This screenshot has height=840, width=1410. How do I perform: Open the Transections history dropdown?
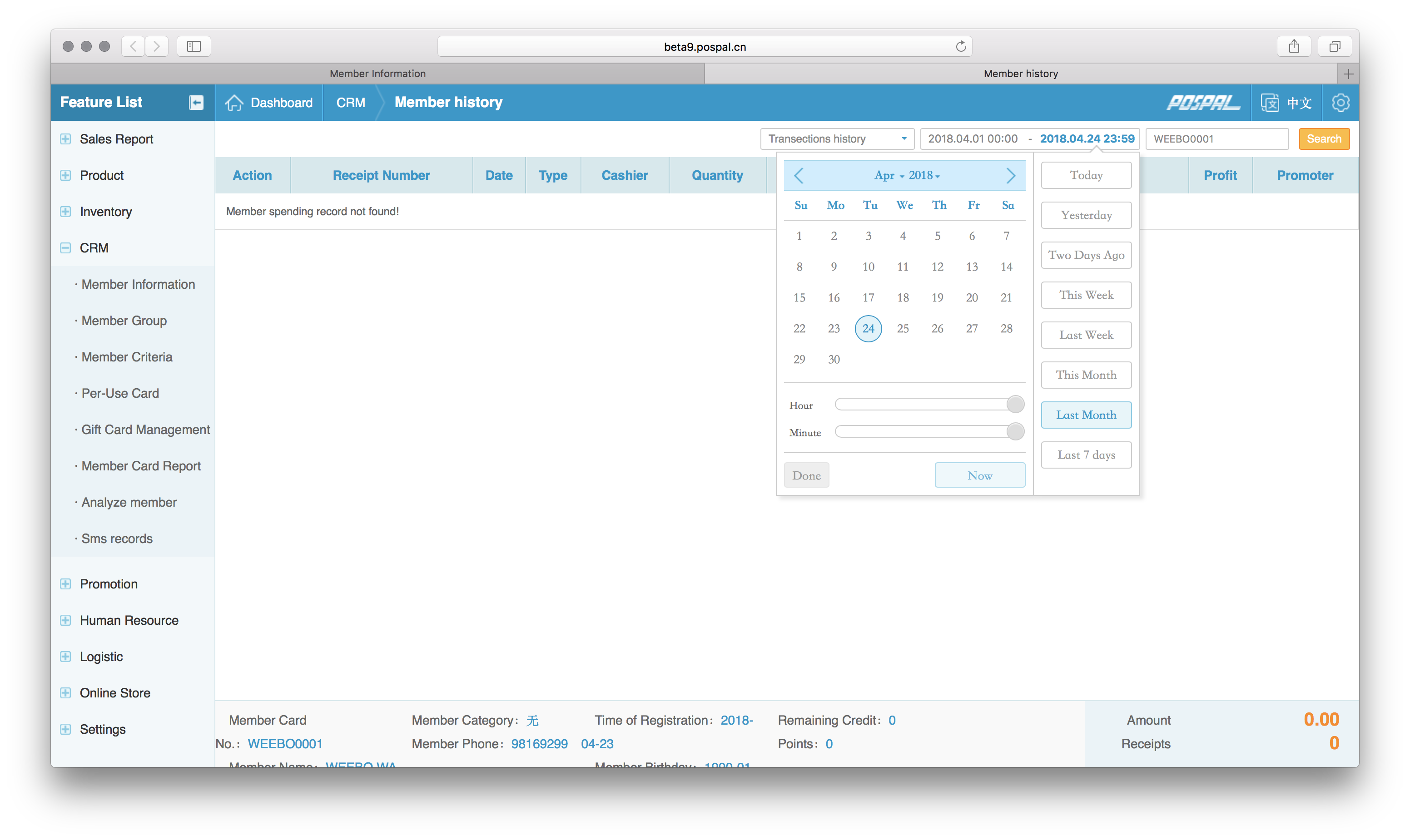point(837,138)
